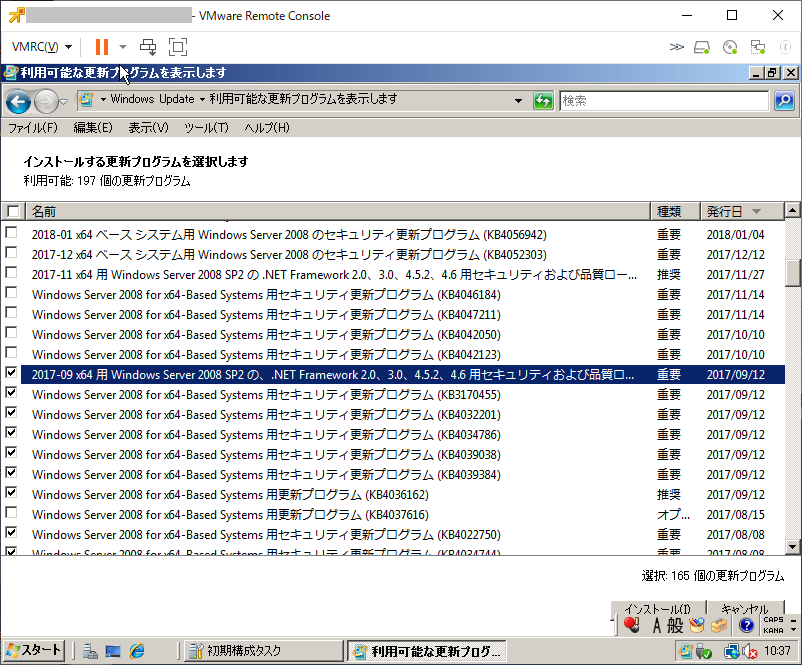
Task: Check the 2017-11 .NET Framework update checkbox
Action: tap(11, 273)
